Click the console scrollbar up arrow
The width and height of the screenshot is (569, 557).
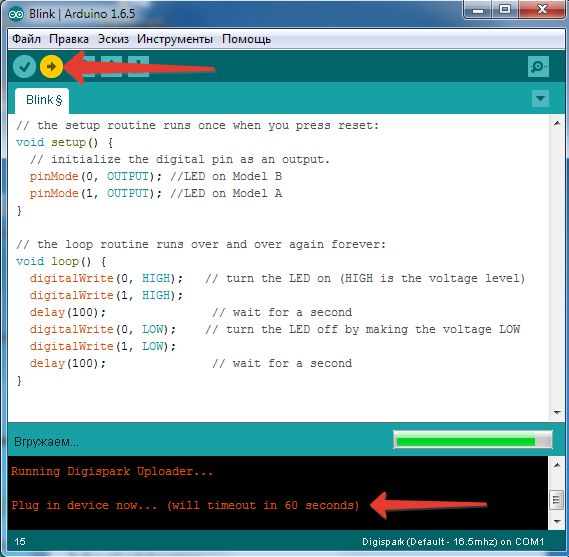click(x=557, y=466)
